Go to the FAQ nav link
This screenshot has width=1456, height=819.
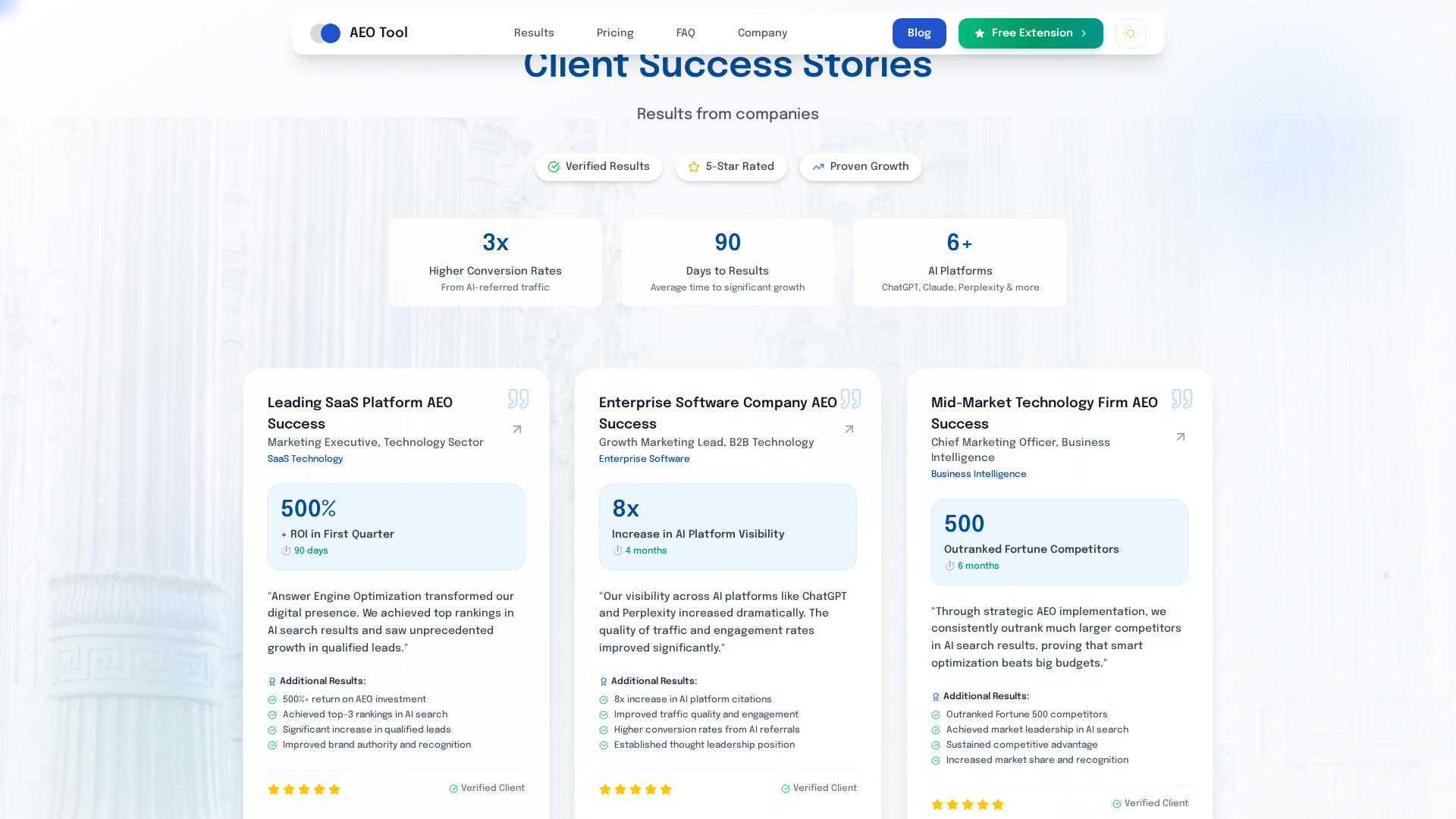686,33
